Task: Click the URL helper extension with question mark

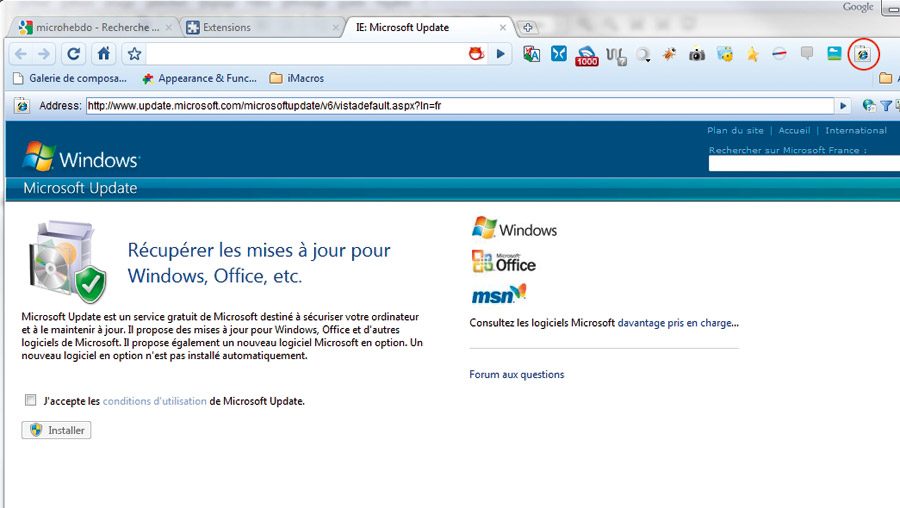Action: [x=616, y=56]
